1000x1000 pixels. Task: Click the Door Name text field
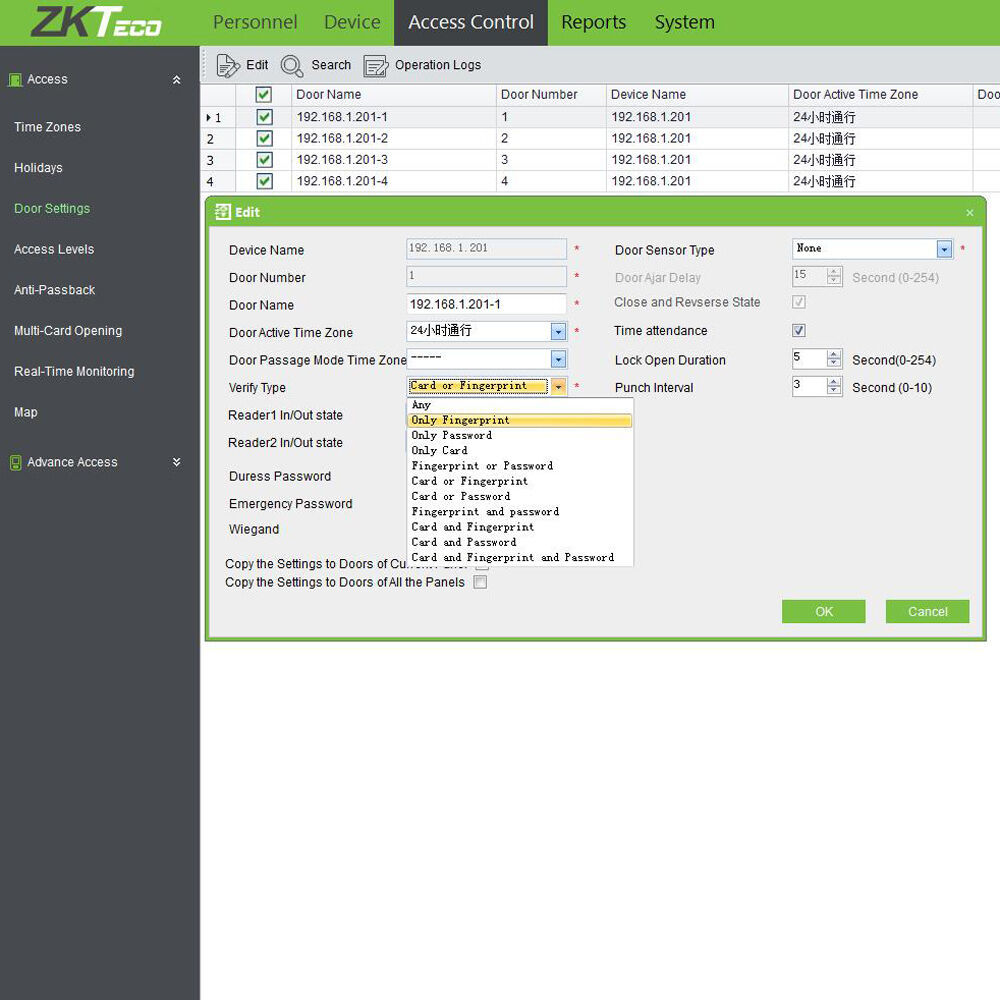[486, 305]
